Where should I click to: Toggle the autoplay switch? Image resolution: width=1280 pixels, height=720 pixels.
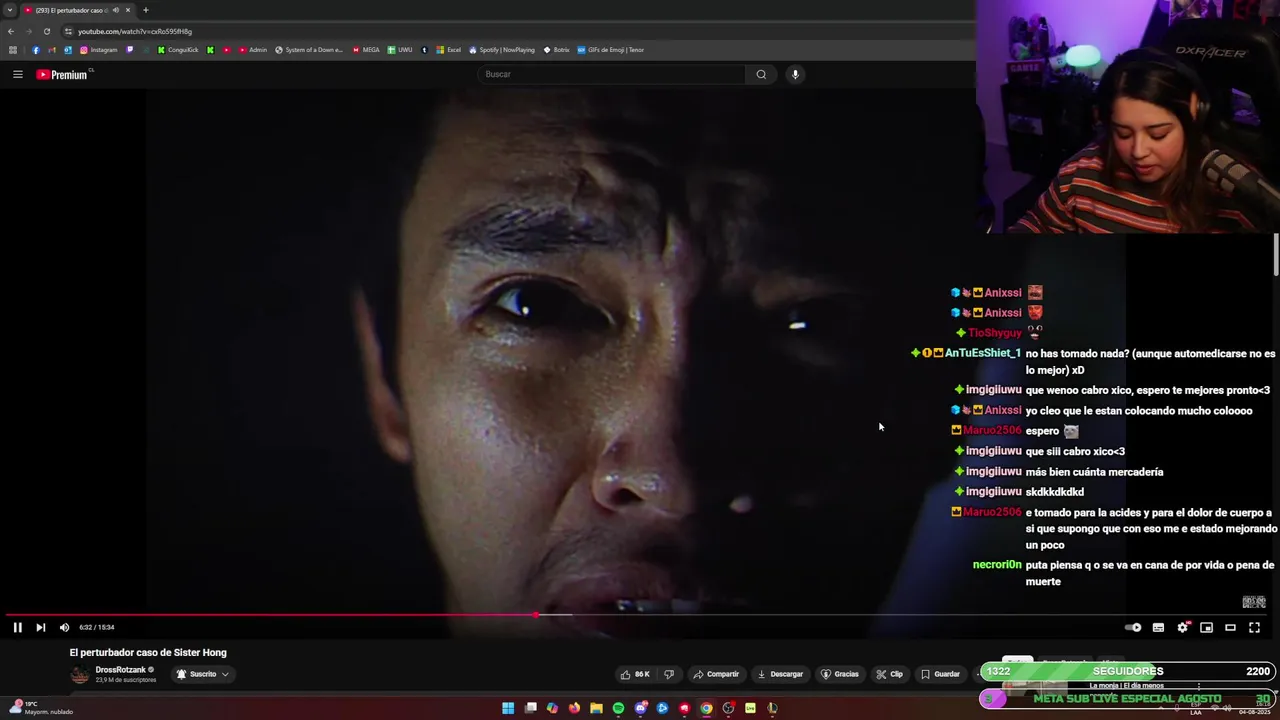[x=1133, y=627]
